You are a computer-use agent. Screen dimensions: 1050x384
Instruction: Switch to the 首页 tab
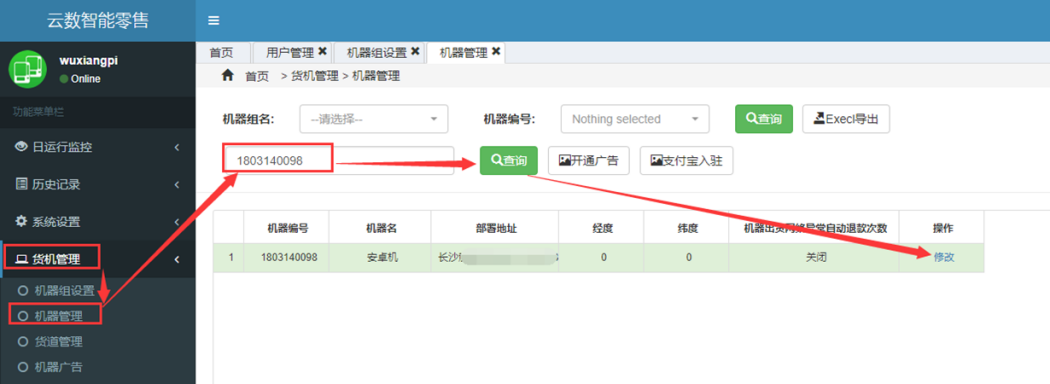tap(222, 53)
